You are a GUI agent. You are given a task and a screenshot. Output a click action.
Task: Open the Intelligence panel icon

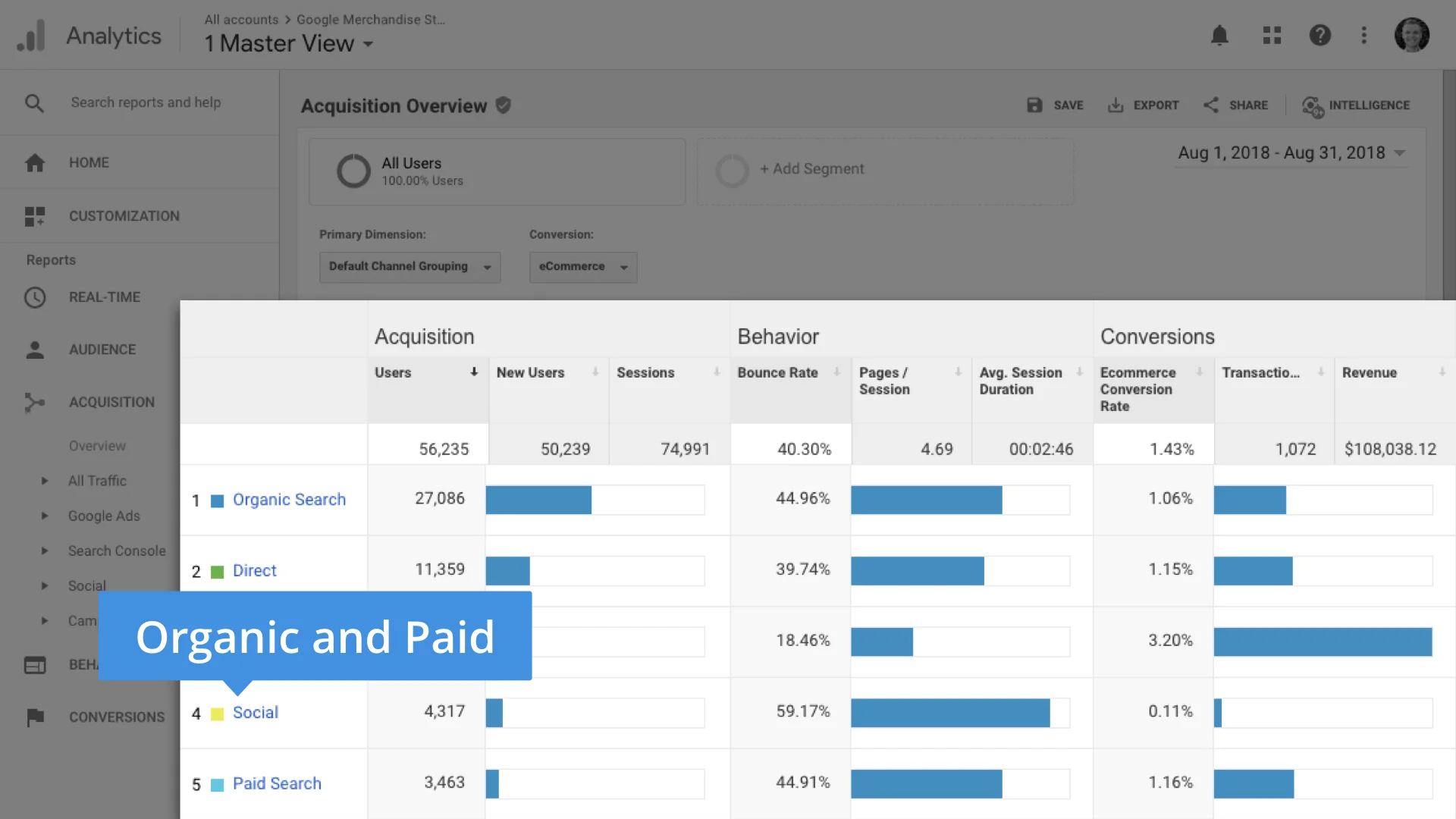1313,106
